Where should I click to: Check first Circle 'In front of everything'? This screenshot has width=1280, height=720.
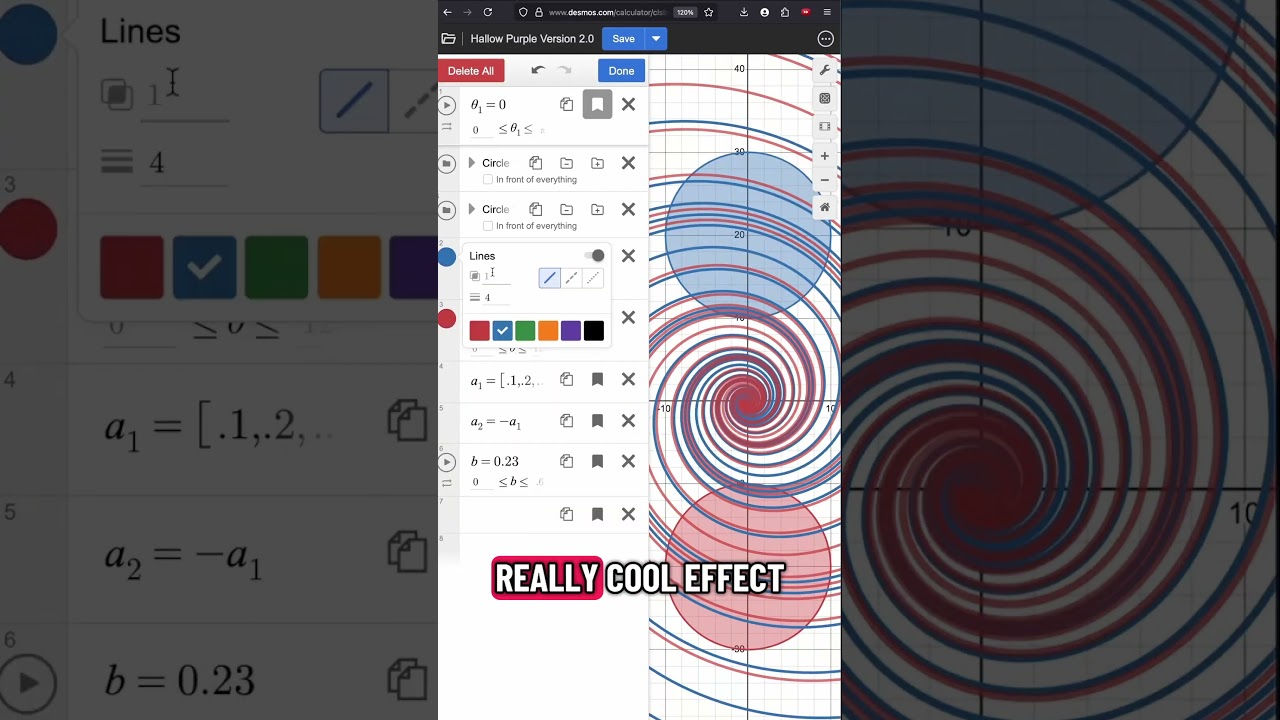(x=488, y=180)
